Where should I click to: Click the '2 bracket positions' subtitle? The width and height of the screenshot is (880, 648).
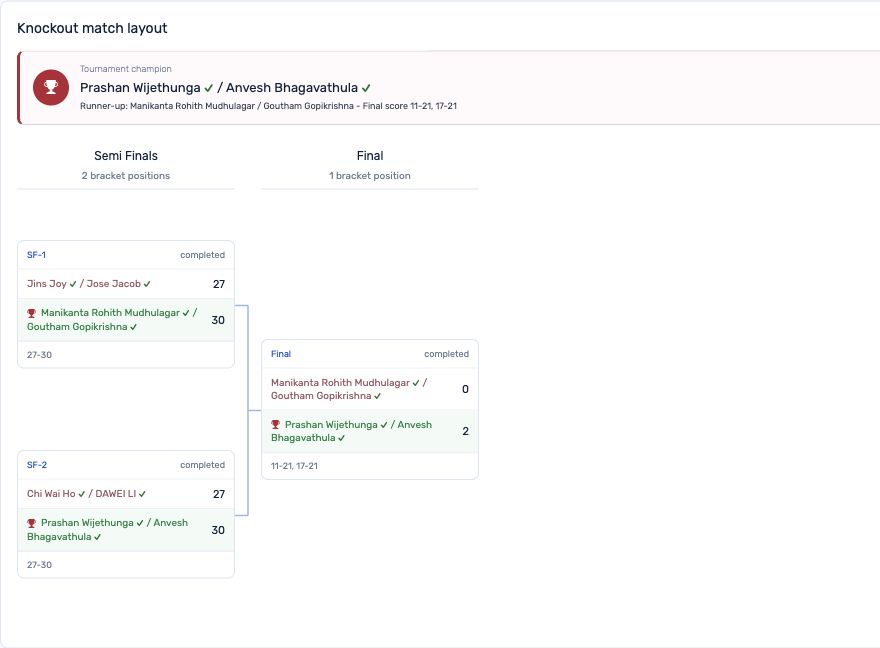[126, 176]
